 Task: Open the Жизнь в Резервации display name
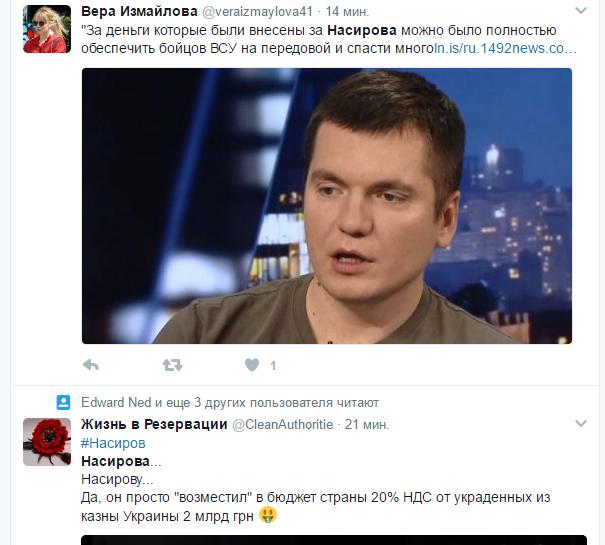pyautogui.click(x=154, y=424)
